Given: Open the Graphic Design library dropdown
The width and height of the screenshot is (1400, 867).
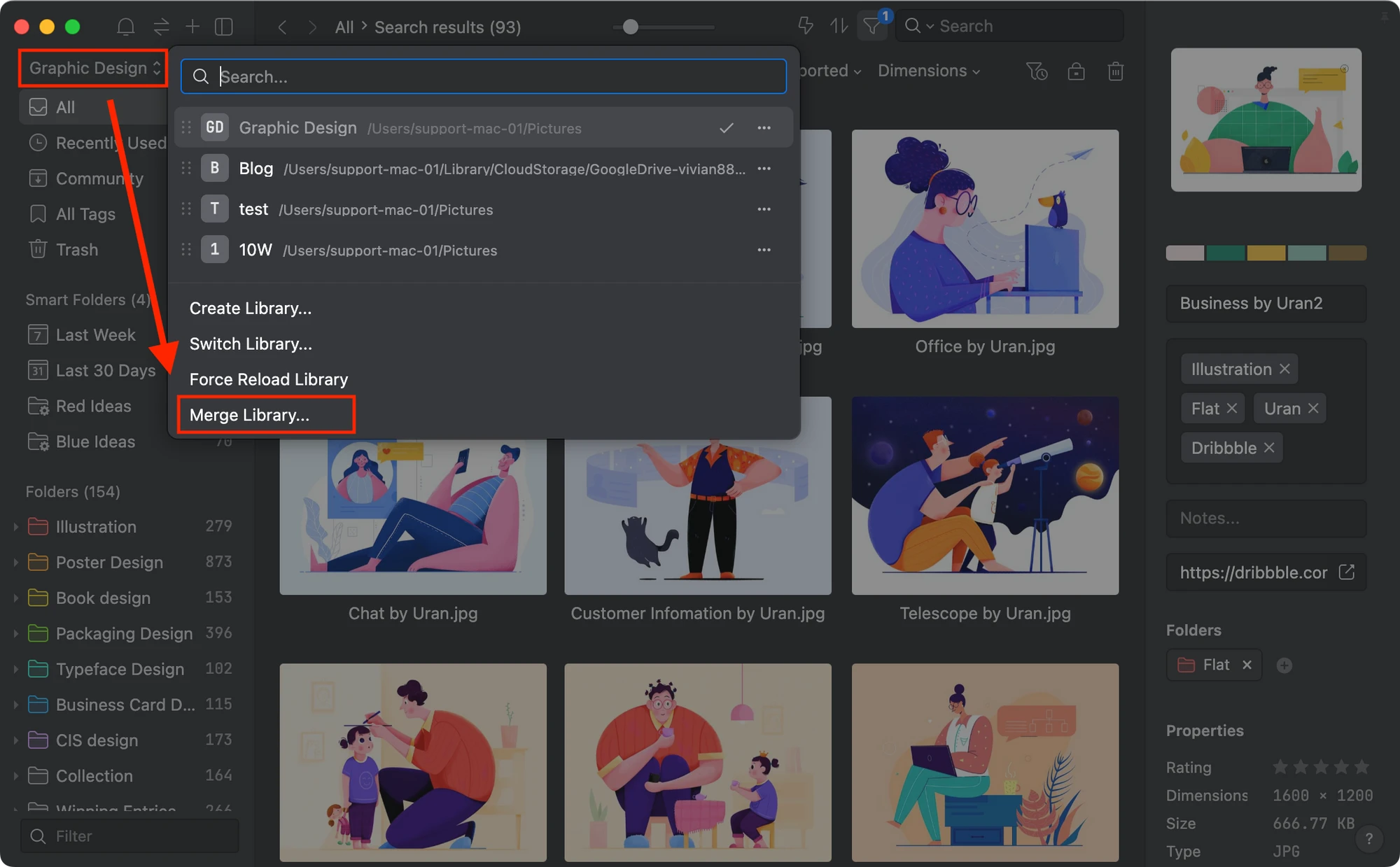Looking at the screenshot, I should point(94,68).
